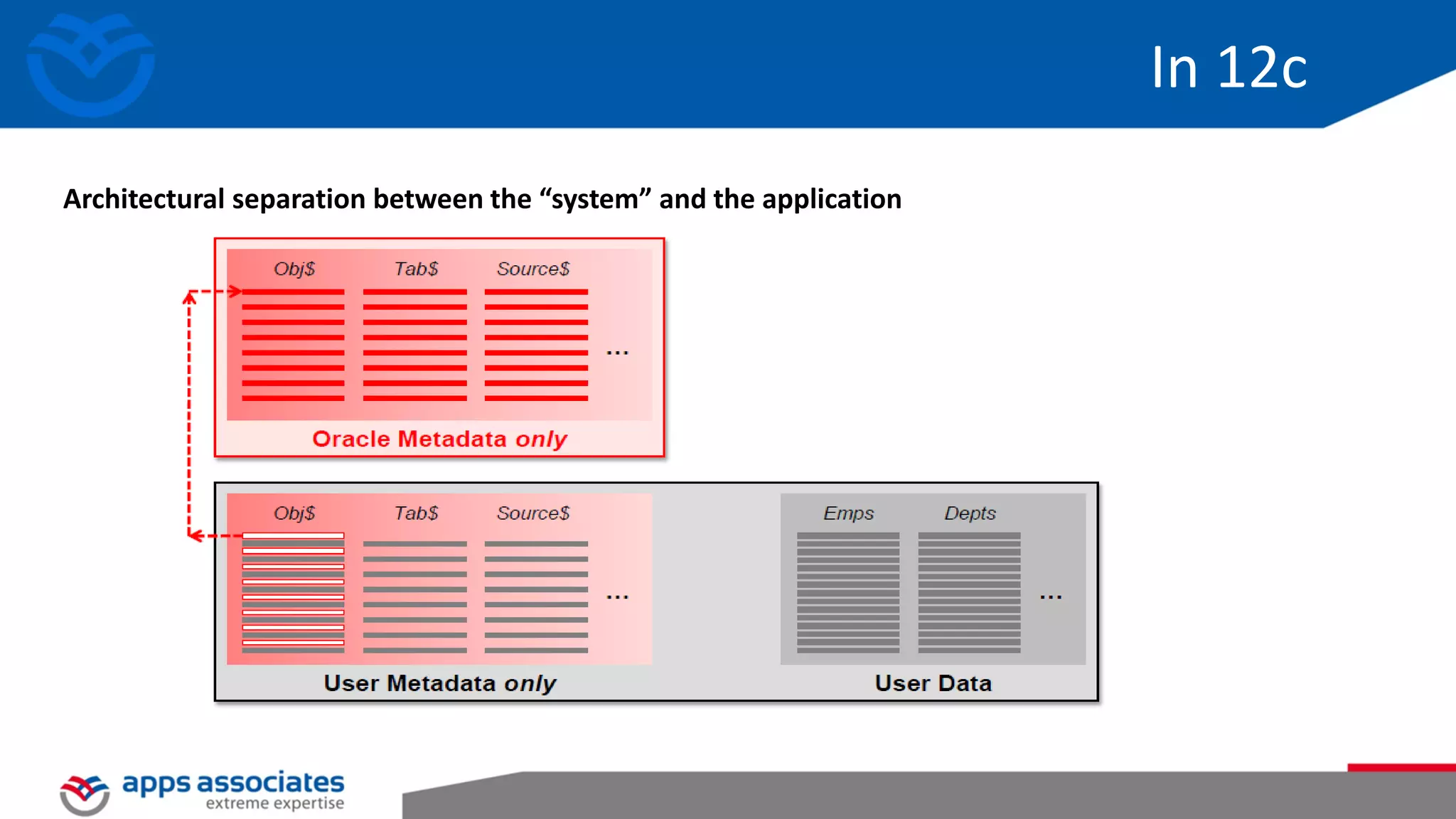The width and height of the screenshot is (1456, 819).
Task: Select the Obj$ label in User Metadata box
Action: pyautogui.click(x=294, y=513)
